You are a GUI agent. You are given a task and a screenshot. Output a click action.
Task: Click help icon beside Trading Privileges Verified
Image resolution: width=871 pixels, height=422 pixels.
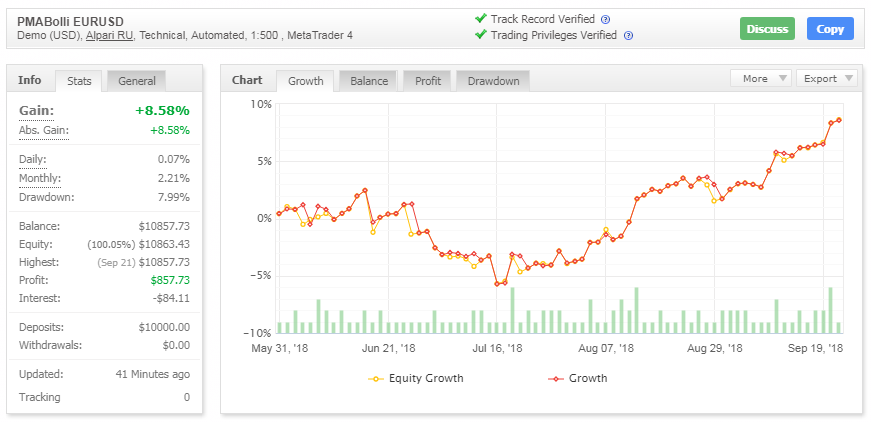[x=628, y=36]
